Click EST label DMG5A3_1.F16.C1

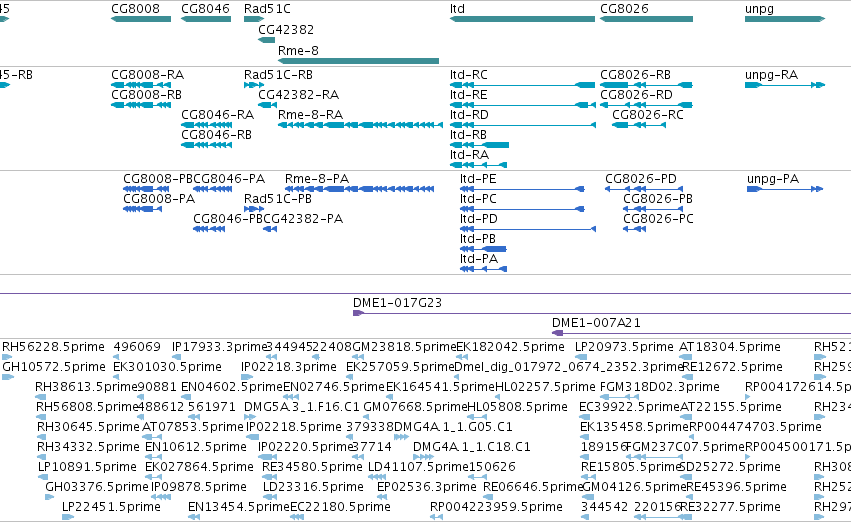(x=302, y=408)
